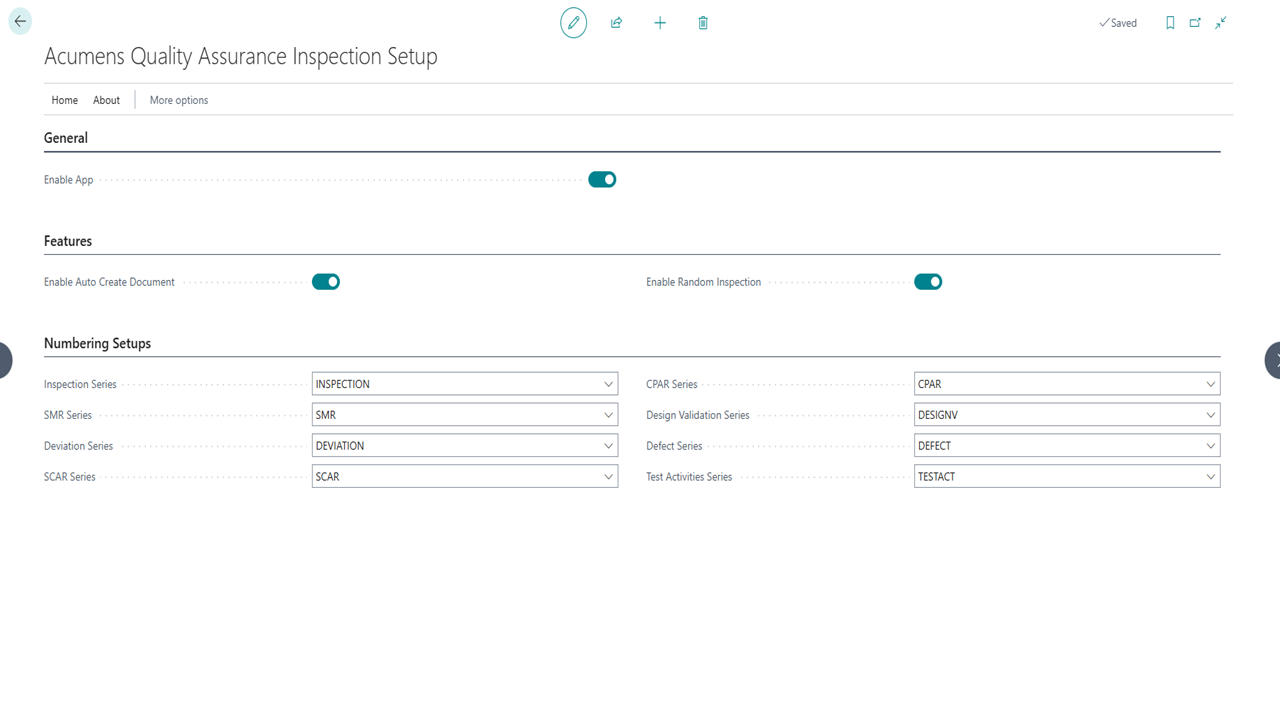Image resolution: width=1280 pixels, height=720 pixels.
Task: Click the collapse page arrows icon
Action: [x=1221, y=23]
